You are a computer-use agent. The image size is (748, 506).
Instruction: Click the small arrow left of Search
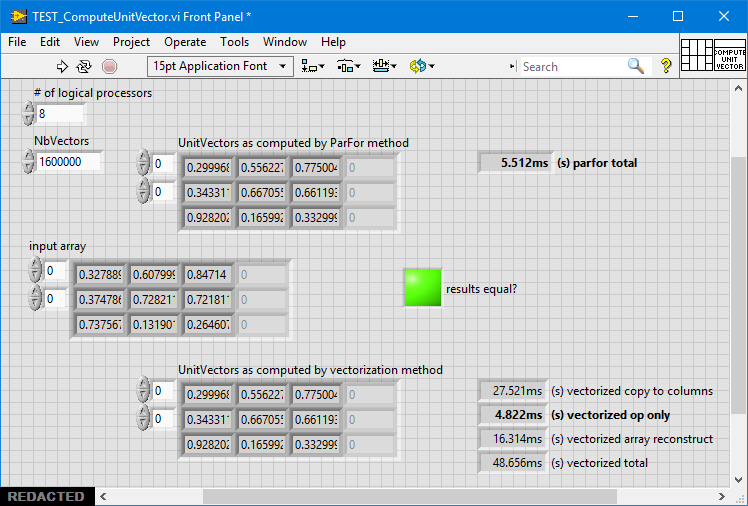tap(512, 66)
